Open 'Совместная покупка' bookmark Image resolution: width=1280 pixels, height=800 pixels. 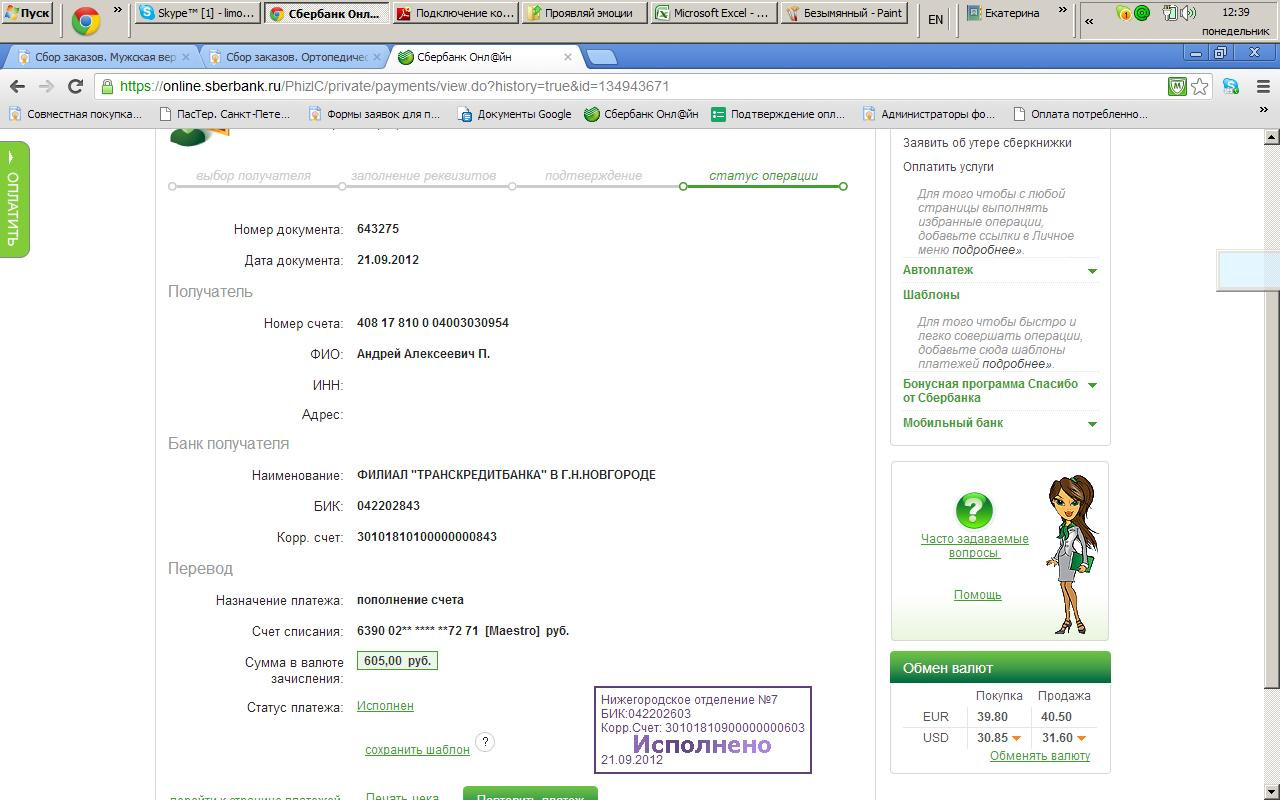[x=76, y=114]
